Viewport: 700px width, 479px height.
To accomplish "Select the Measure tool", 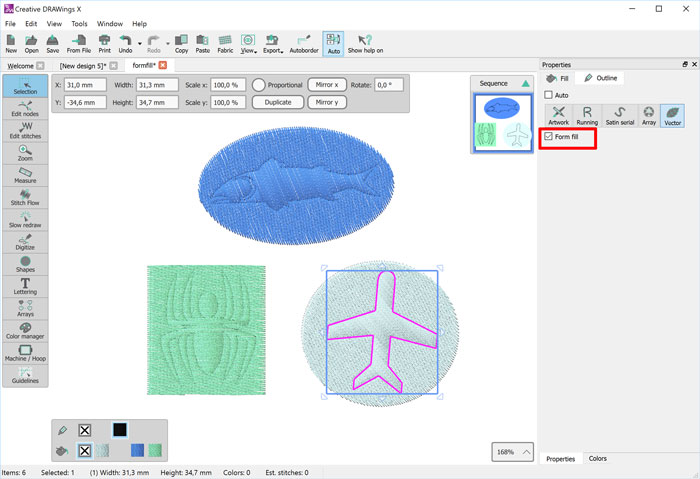I will pyautogui.click(x=24, y=174).
